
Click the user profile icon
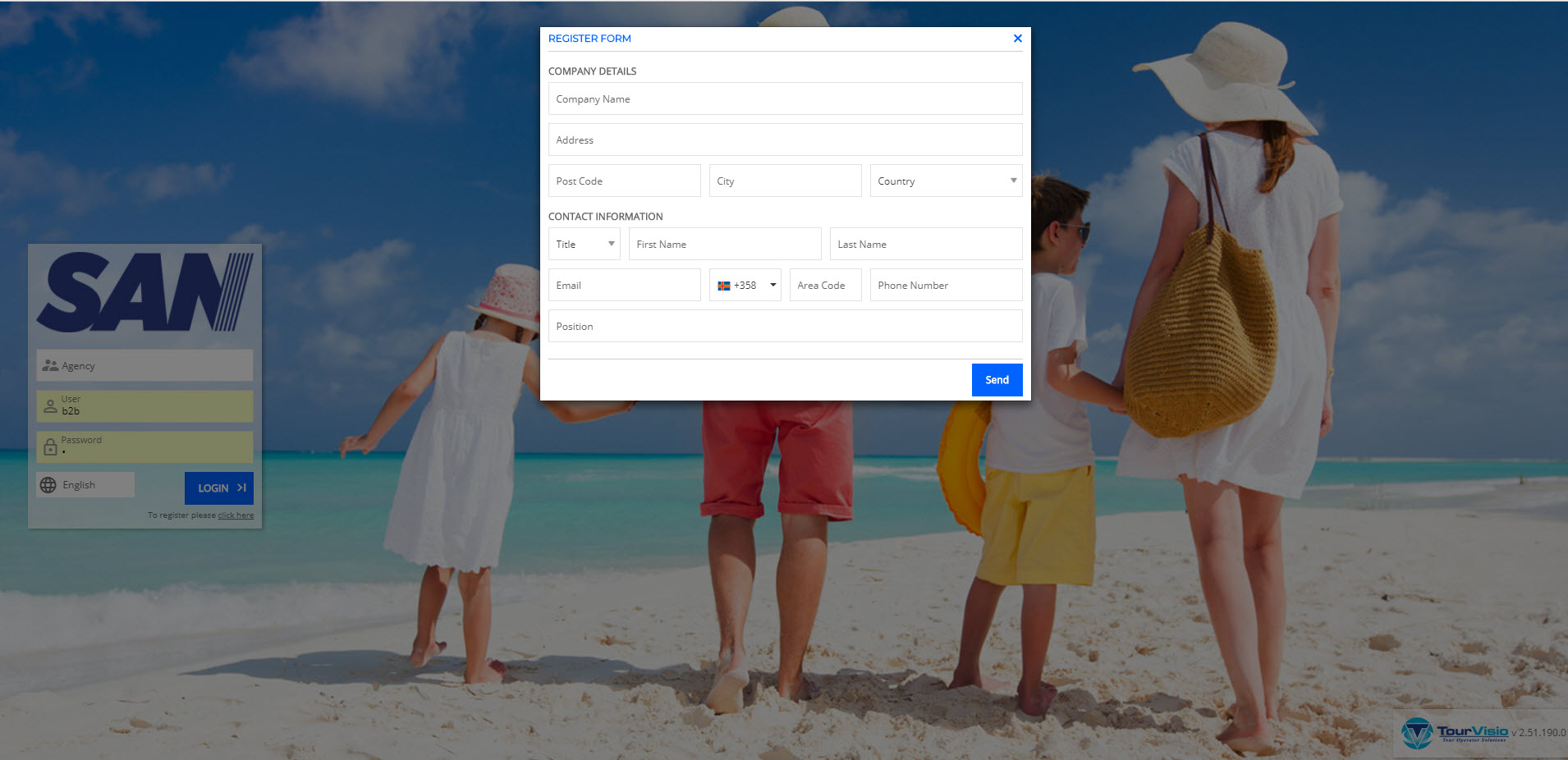50,406
